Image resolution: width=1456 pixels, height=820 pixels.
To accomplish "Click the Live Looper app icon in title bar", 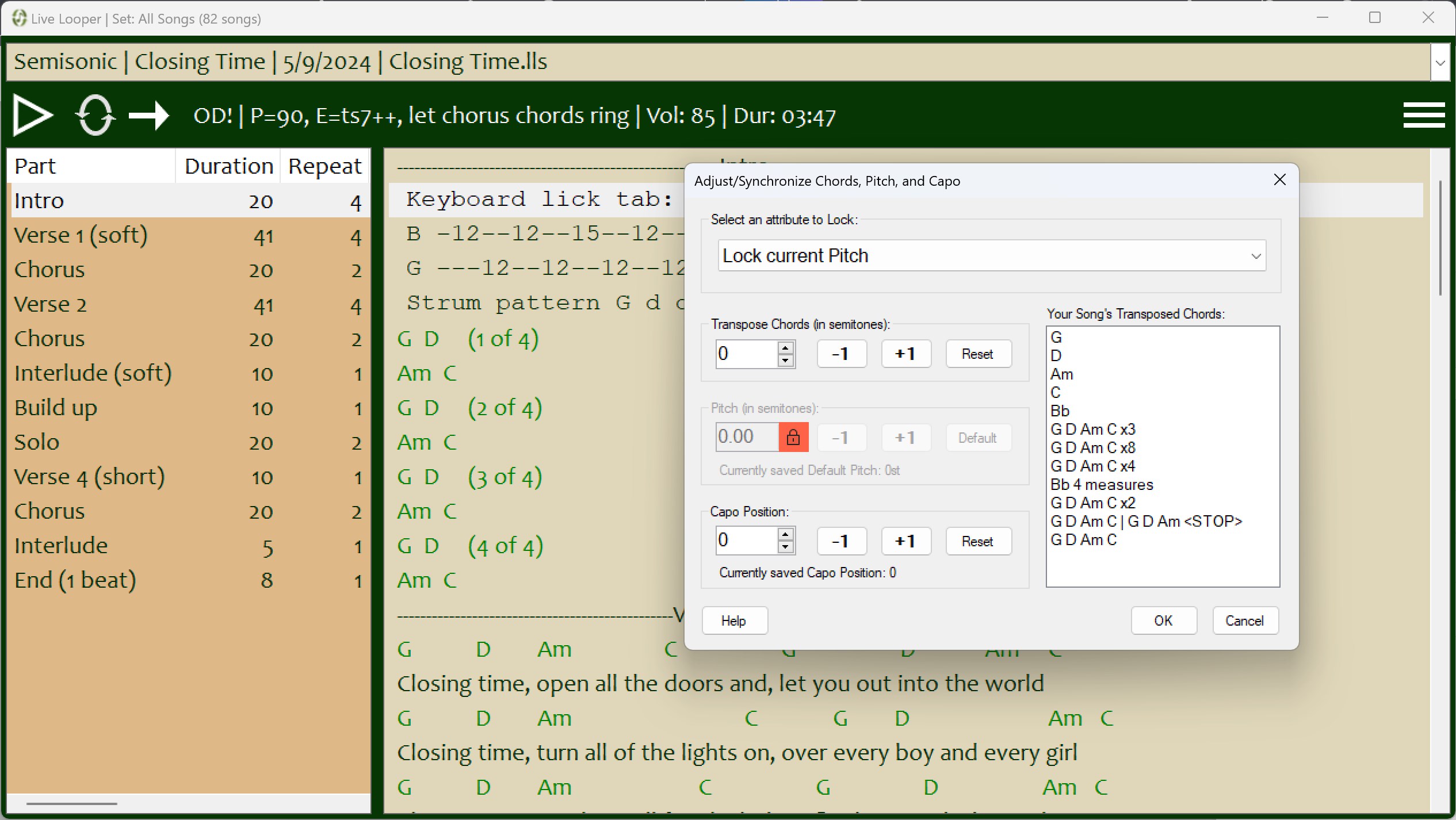I will [x=19, y=18].
